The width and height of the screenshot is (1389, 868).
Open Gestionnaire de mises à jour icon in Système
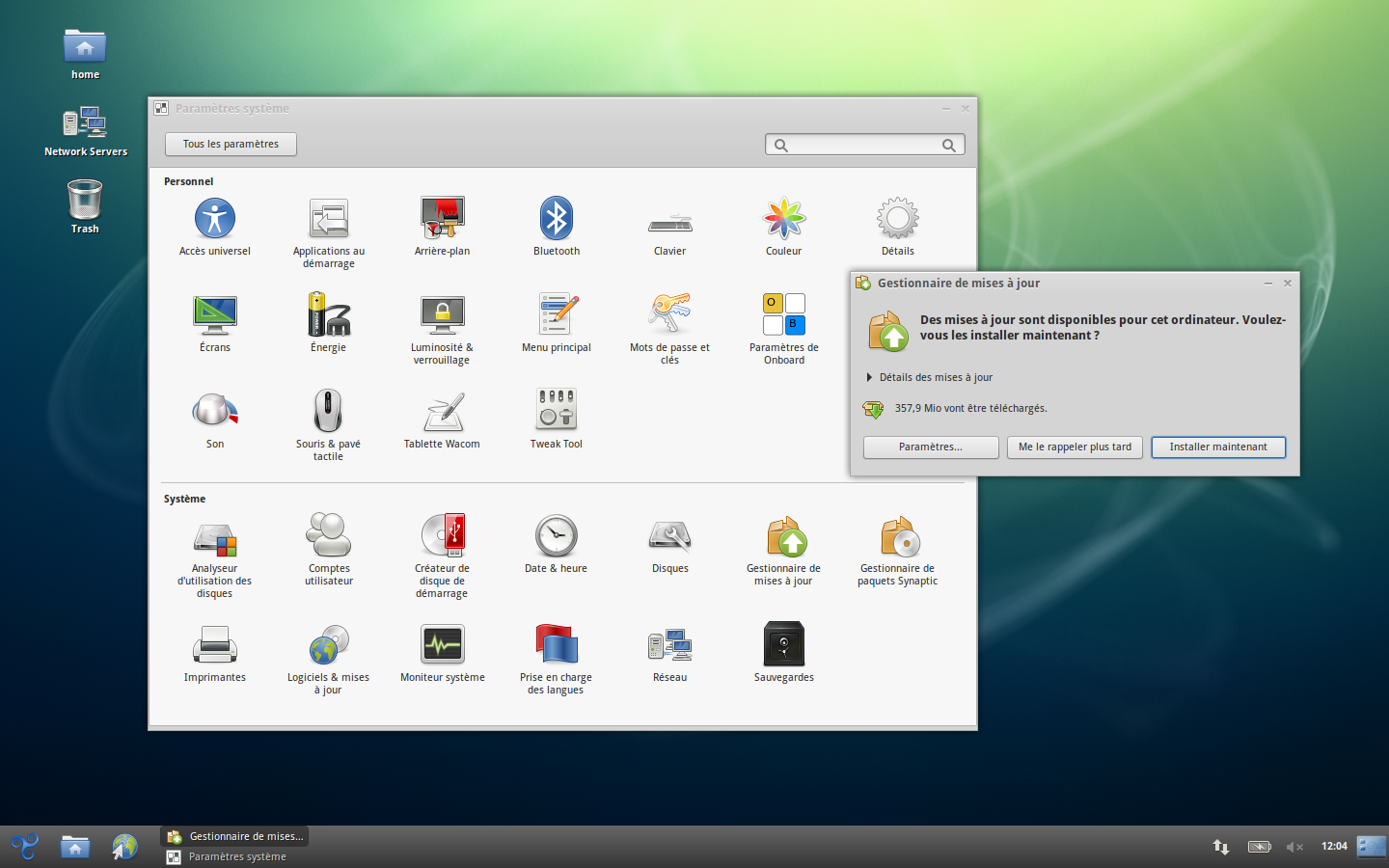click(784, 551)
